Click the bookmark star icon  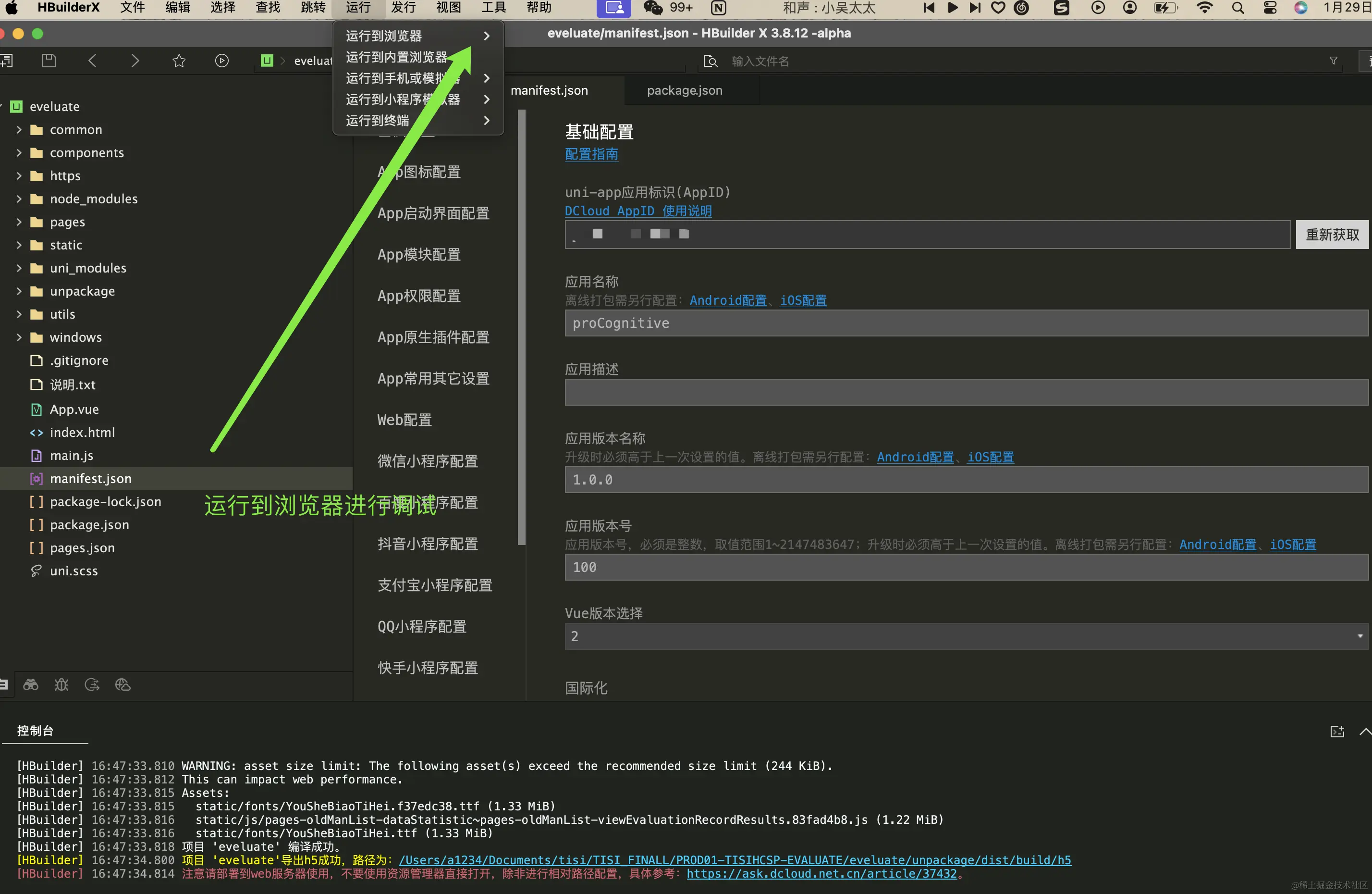(x=179, y=61)
